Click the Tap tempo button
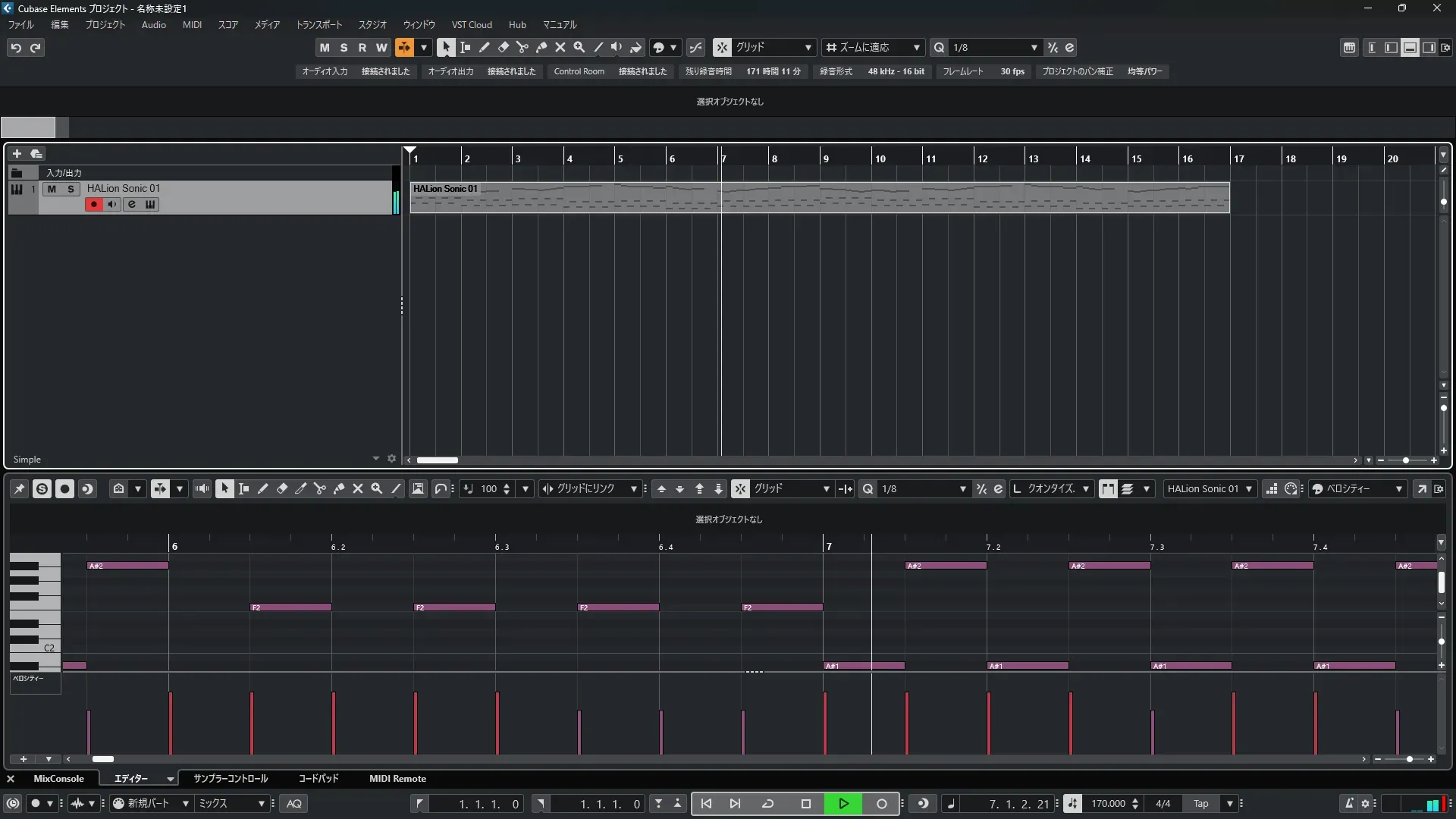Screen dimensions: 1456x819 pyautogui.click(x=1200, y=804)
